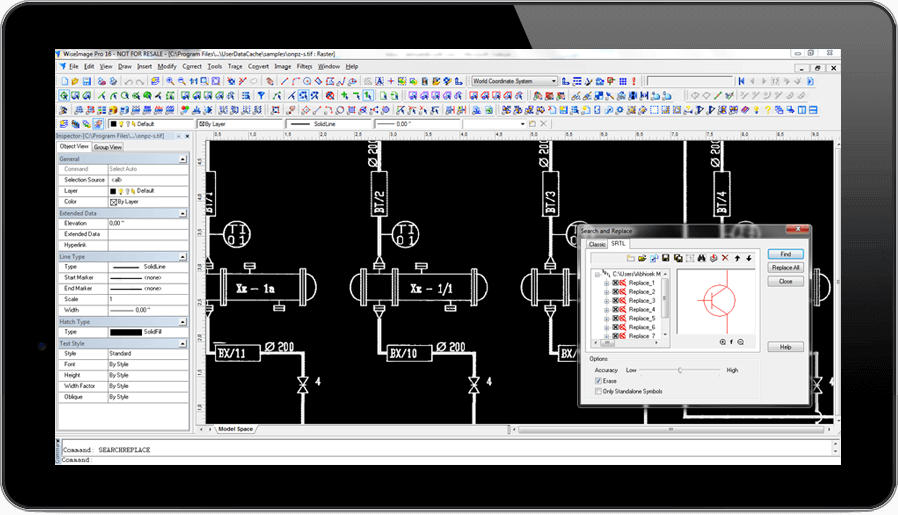Open the Trace menu
The width and height of the screenshot is (898, 515).
(x=235, y=66)
